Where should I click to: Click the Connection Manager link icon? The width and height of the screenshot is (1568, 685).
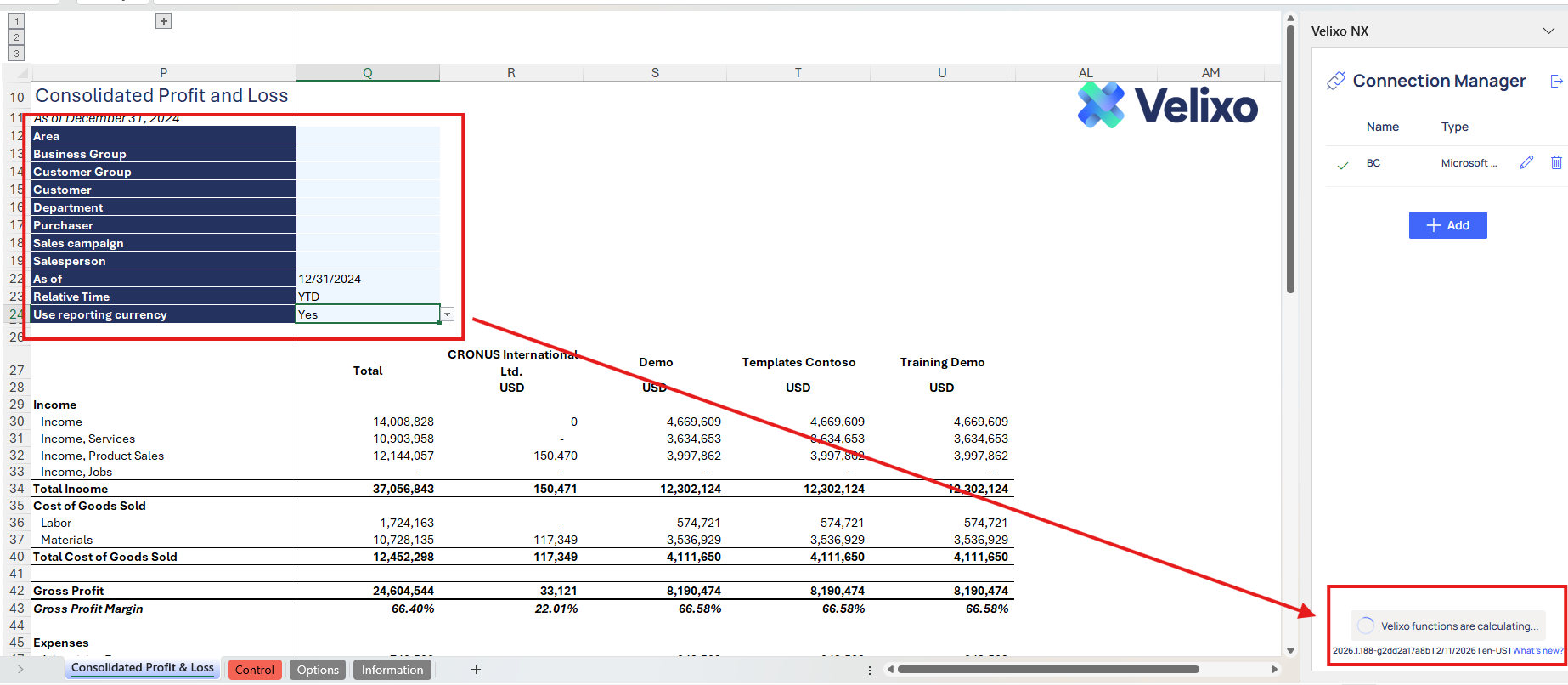tap(1336, 81)
